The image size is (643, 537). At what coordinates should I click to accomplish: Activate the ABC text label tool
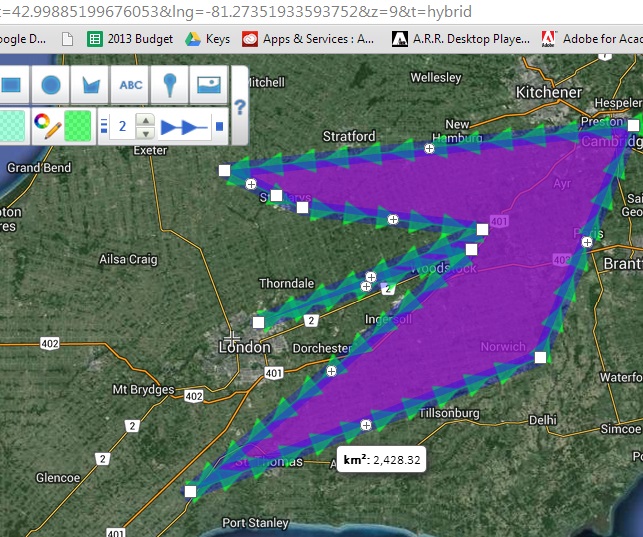point(131,85)
